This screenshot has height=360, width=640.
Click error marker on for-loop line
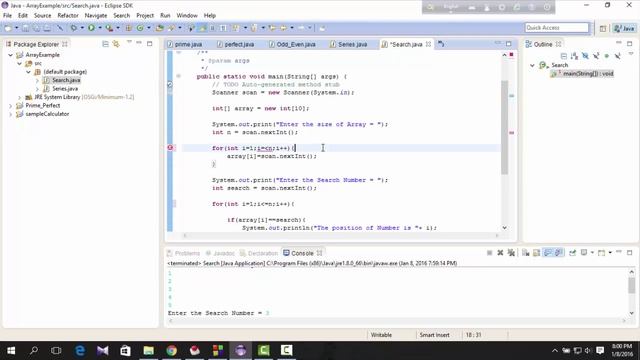170,148
